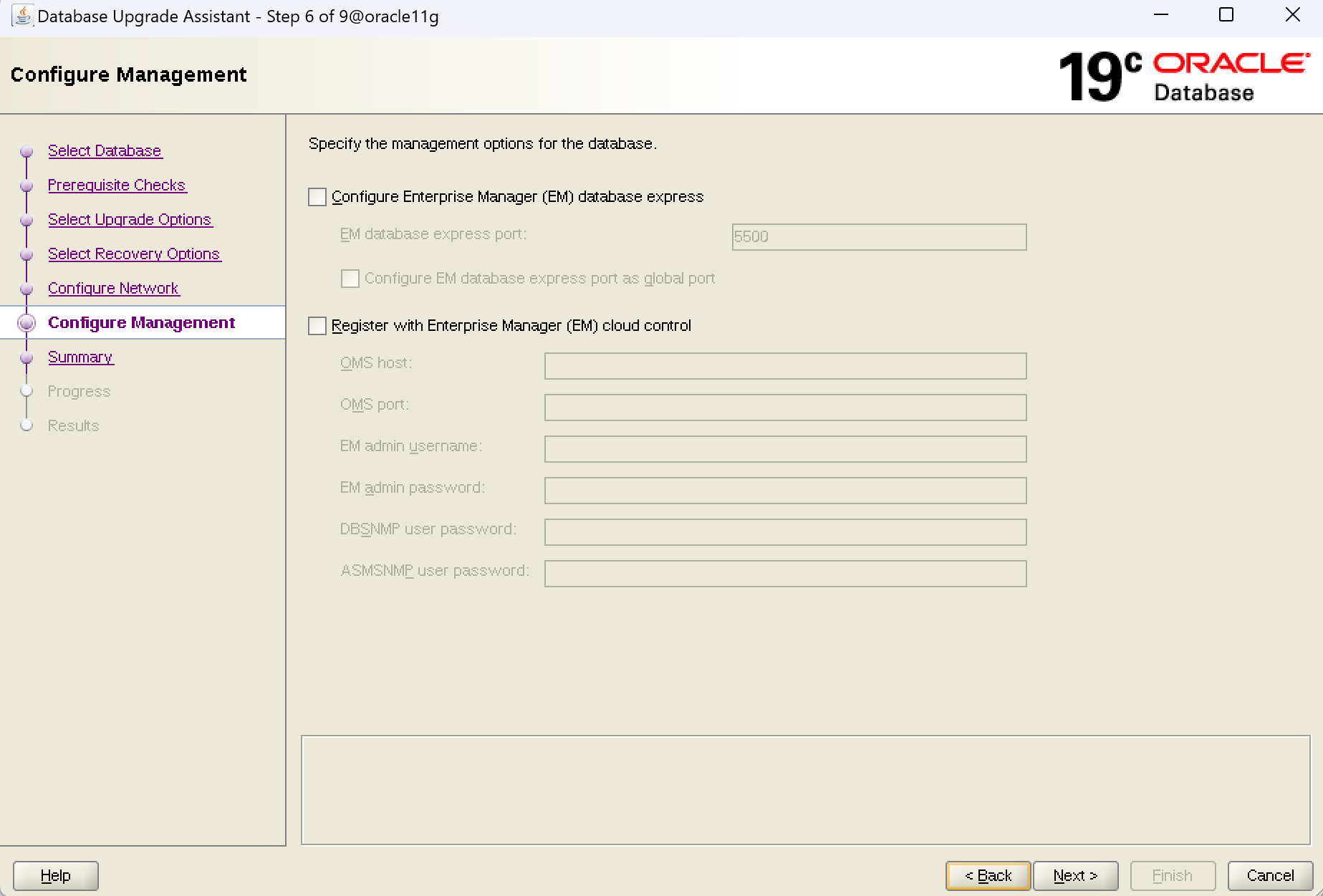This screenshot has height=896, width=1323.
Task: Click the disabled Finish button
Action: tap(1173, 876)
